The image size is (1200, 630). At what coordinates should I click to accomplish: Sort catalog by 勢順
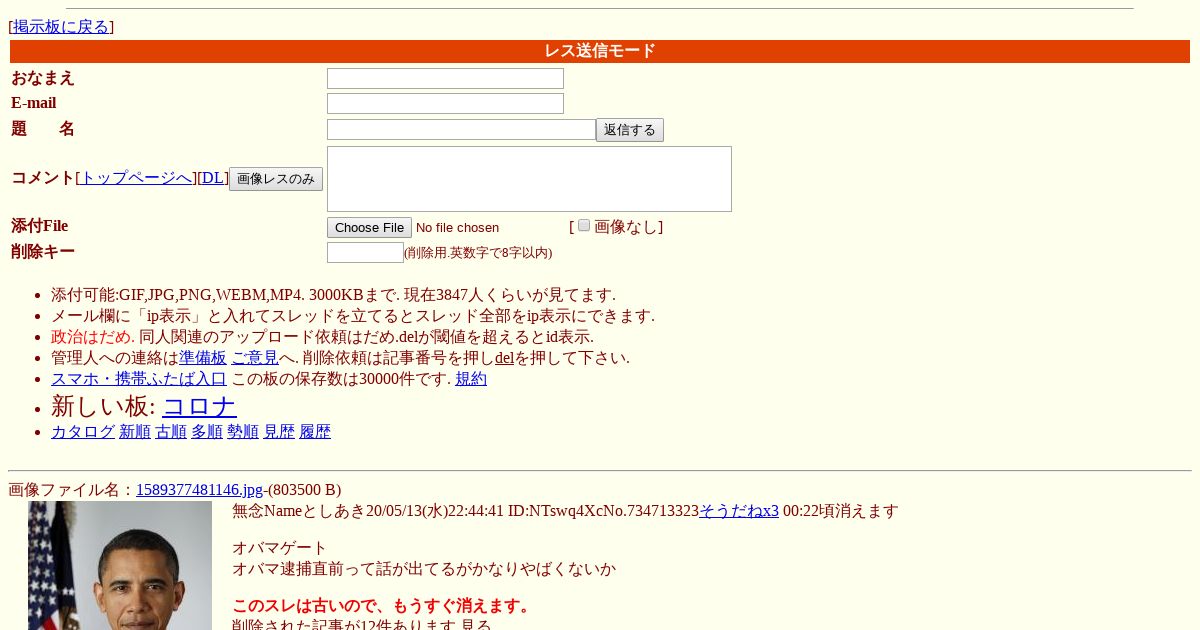(243, 432)
